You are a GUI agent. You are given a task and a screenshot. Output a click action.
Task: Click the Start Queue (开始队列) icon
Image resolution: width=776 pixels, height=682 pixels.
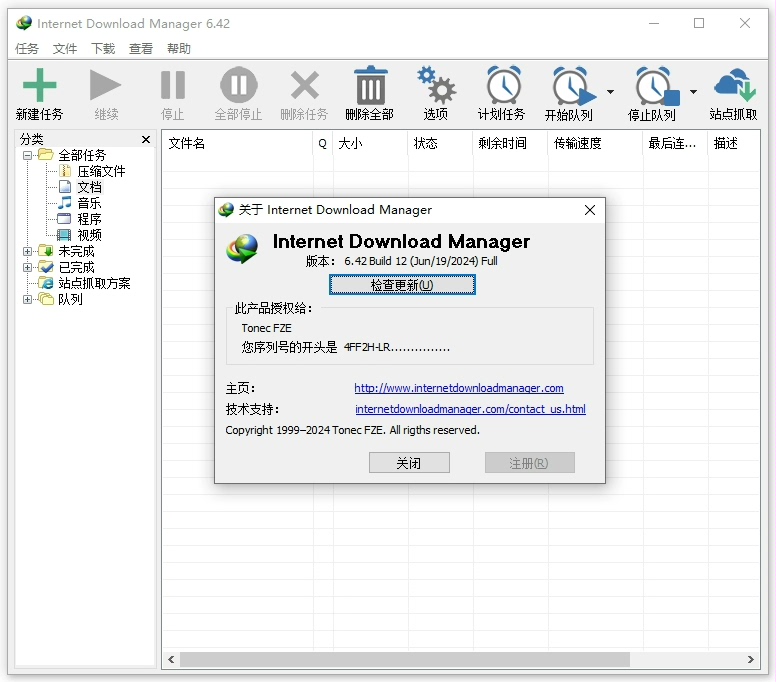[571, 87]
